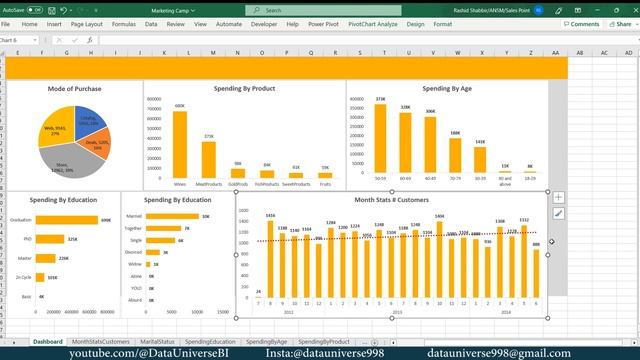Click the Spending By Age chart title
Image resolution: width=640 pixels, height=360 pixels.
(447, 89)
